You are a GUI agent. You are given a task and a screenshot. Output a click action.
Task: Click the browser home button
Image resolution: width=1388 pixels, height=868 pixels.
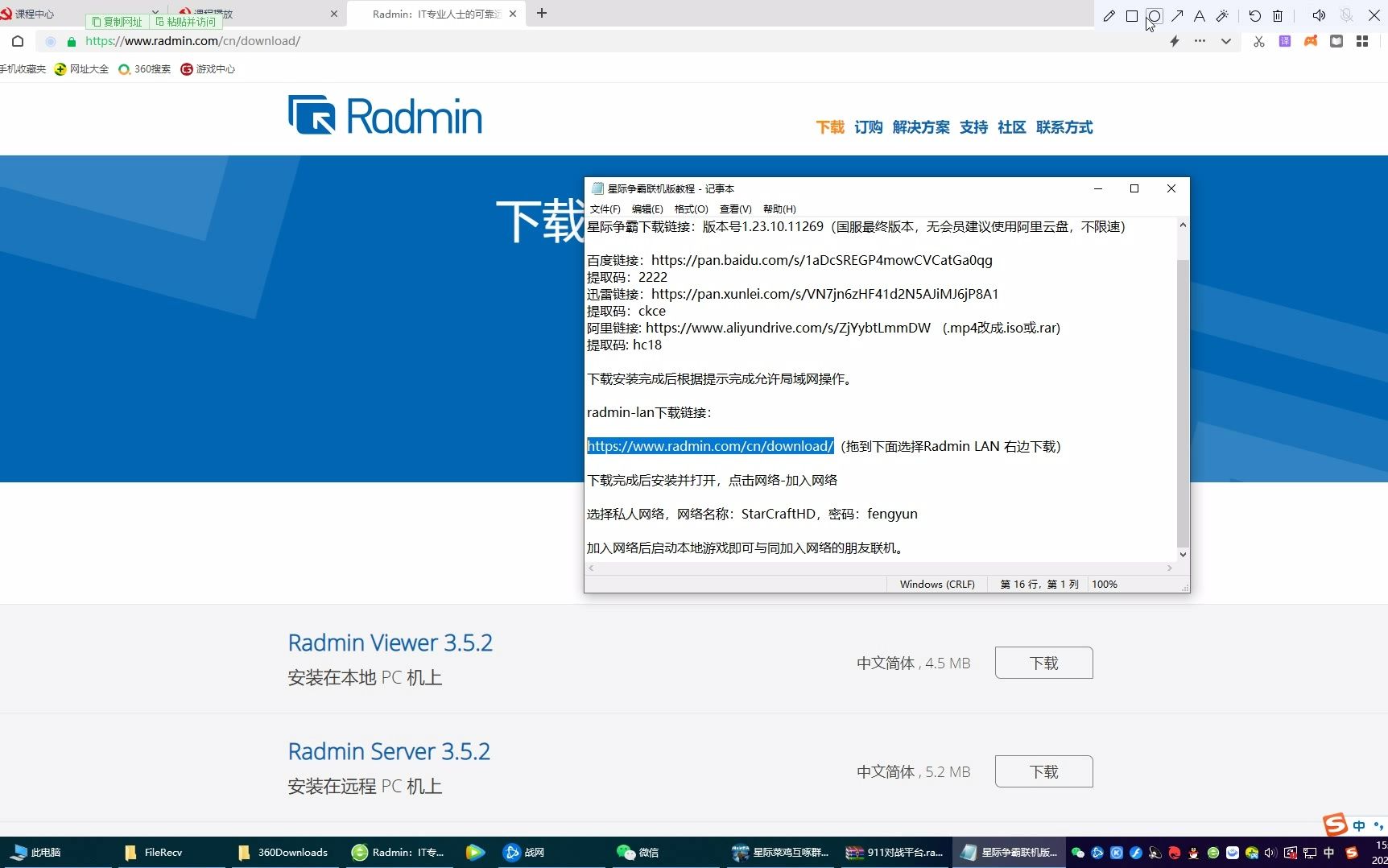click(x=18, y=41)
